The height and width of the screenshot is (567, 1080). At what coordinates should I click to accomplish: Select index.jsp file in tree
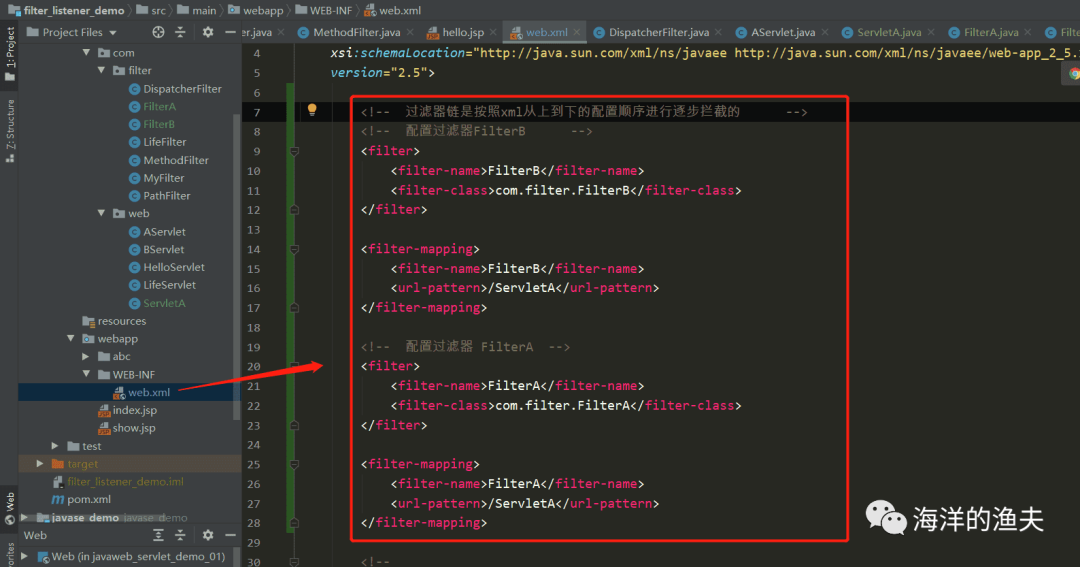(x=127, y=410)
